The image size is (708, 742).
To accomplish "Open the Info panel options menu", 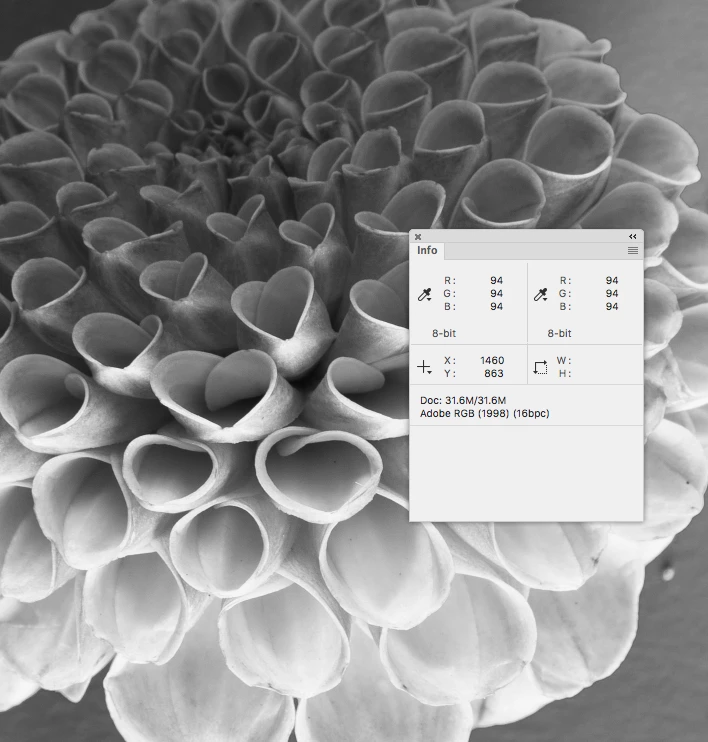I will pos(633,250).
